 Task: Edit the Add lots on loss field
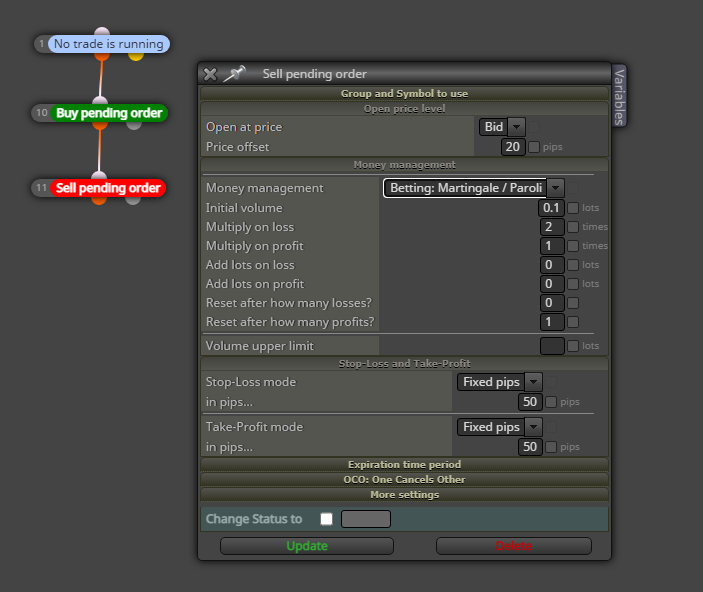click(x=552, y=265)
